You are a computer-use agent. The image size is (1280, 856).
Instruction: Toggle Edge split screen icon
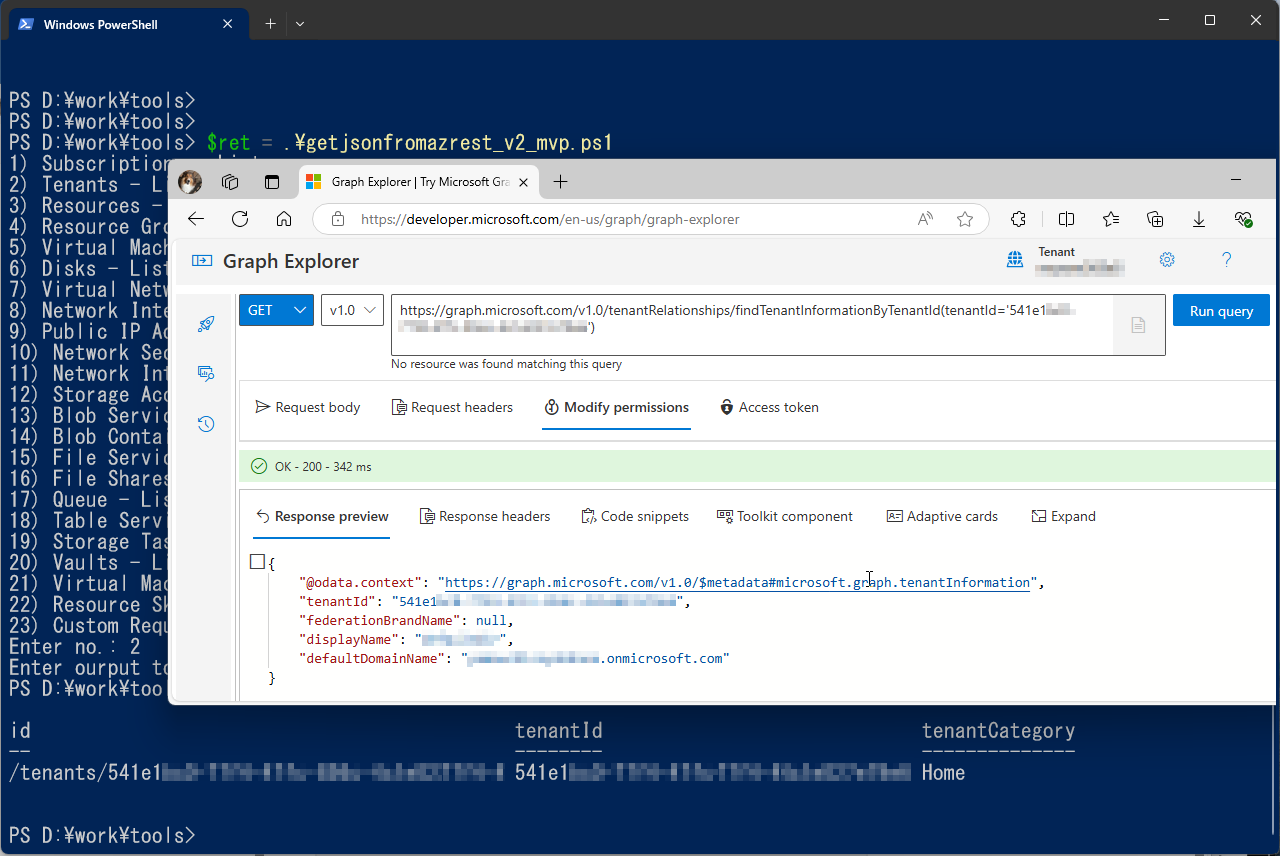click(x=1067, y=219)
